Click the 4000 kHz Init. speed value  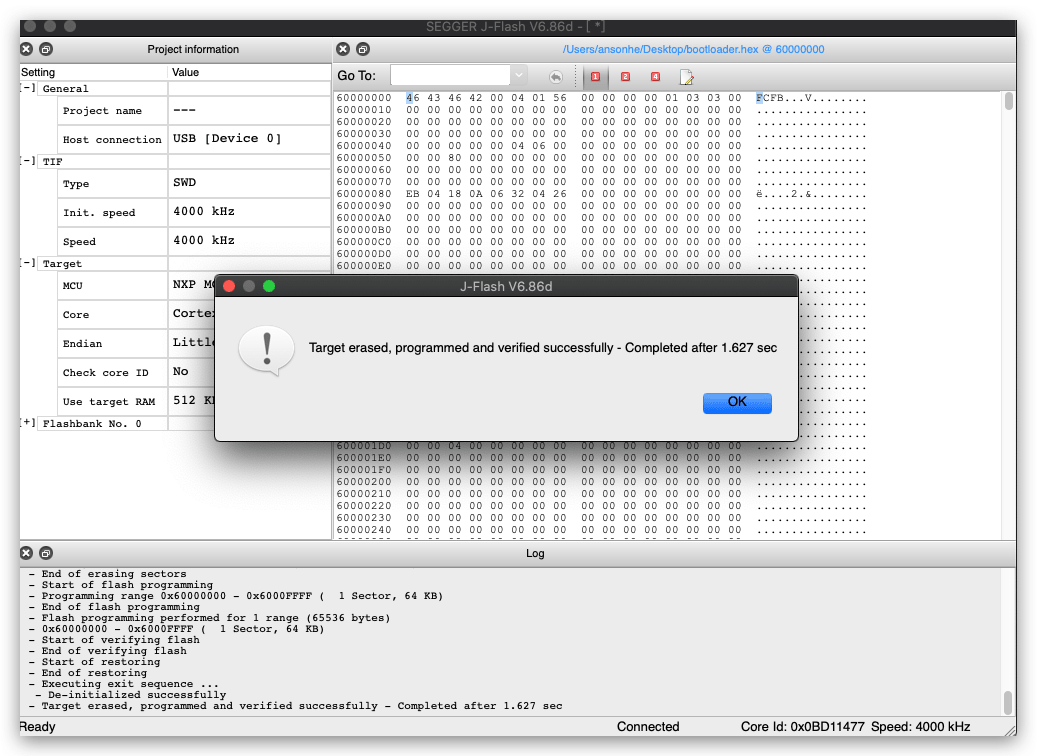(x=204, y=212)
